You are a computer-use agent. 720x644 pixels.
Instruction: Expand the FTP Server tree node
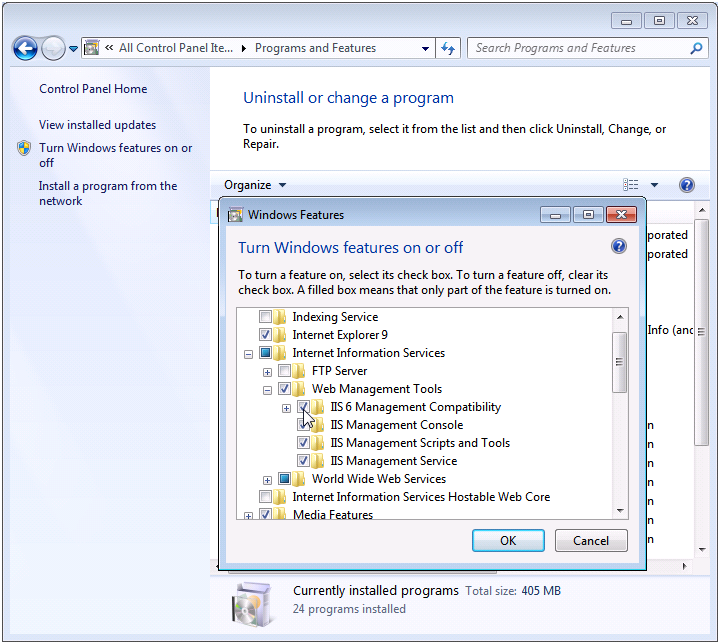[x=267, y=371]
